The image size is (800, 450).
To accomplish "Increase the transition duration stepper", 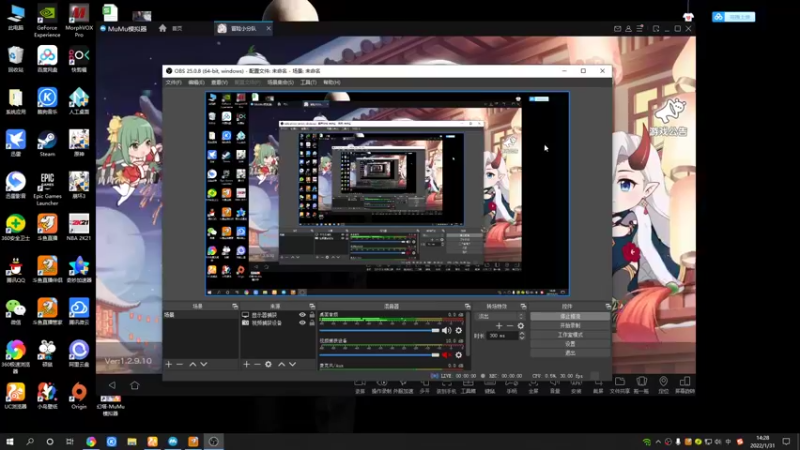I will [521, 334].
